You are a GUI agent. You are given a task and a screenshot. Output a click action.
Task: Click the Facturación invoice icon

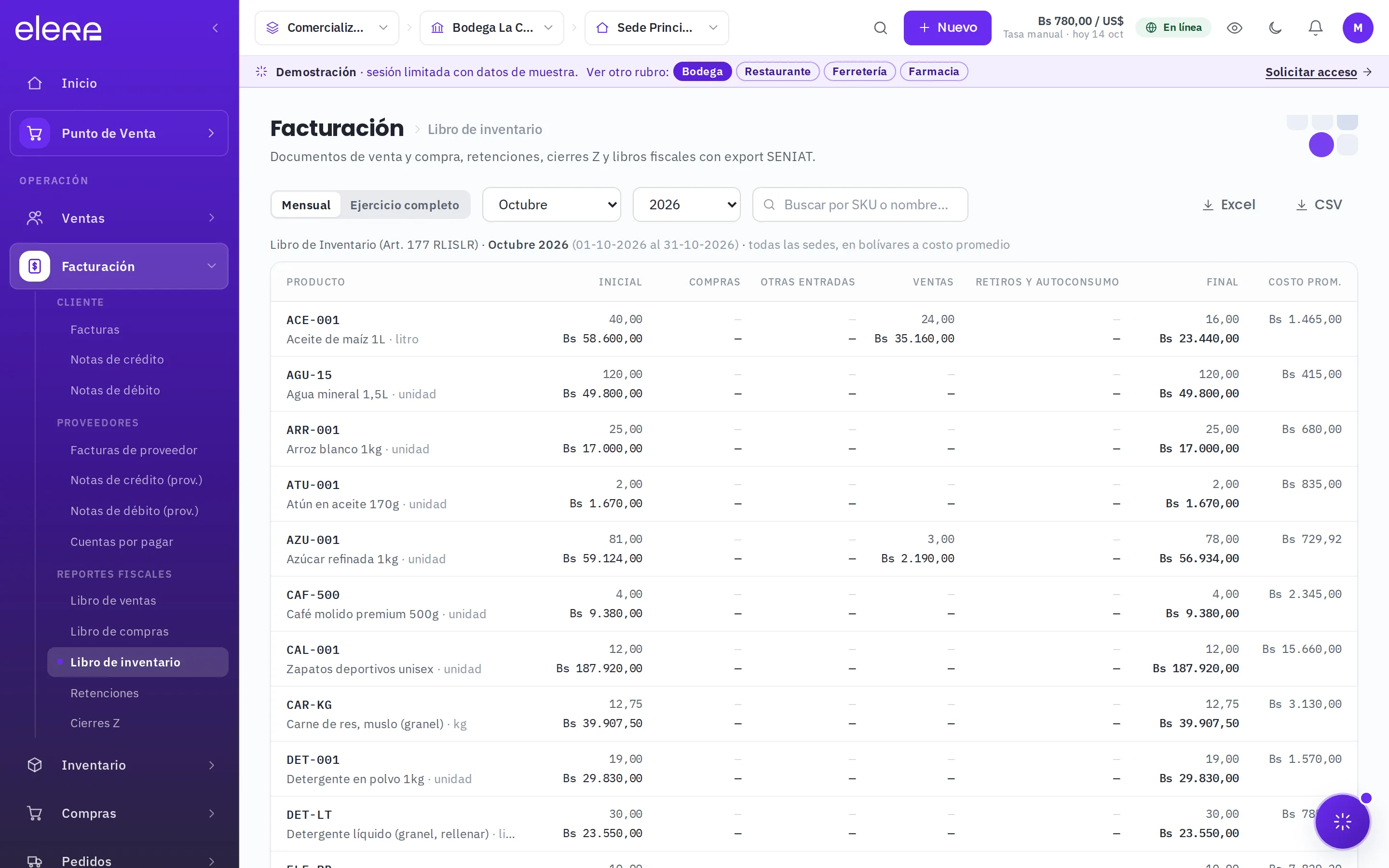coord(35,266)
